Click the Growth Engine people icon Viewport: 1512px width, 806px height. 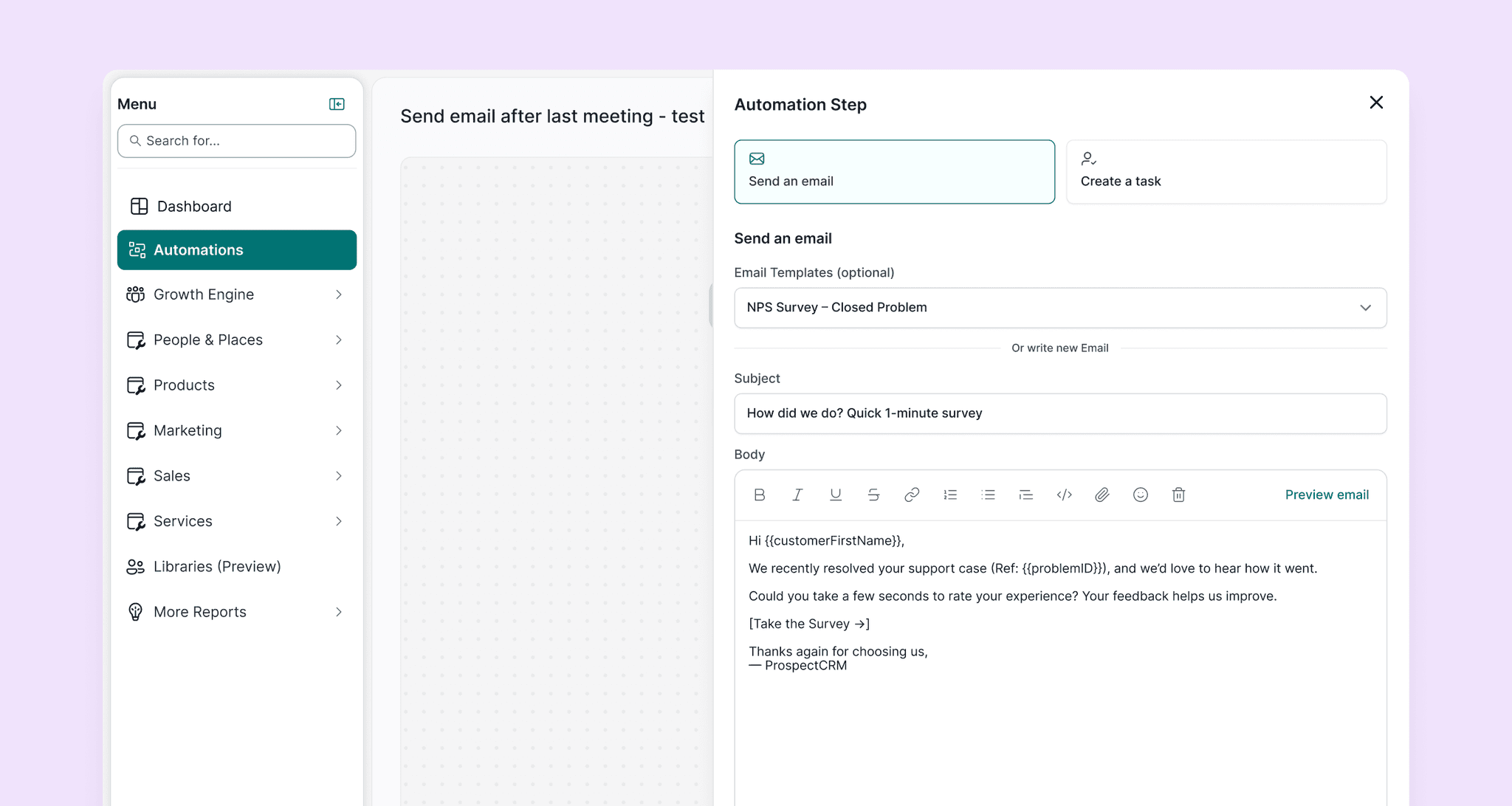[135, 294]
